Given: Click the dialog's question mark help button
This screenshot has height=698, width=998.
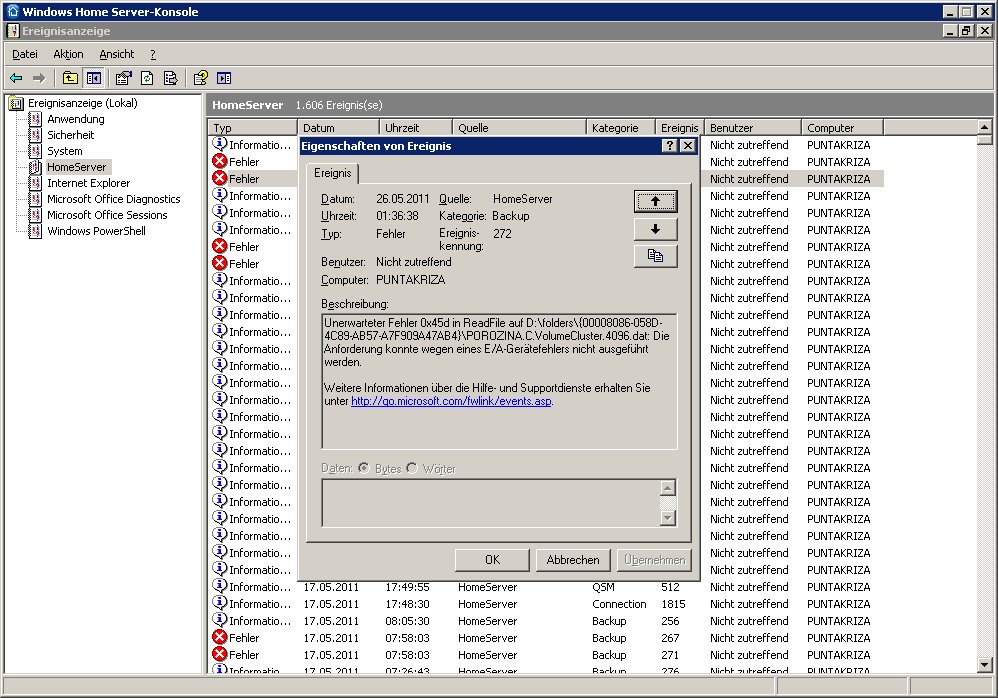Looking at the screenshot, I should (x=669, y=146).
